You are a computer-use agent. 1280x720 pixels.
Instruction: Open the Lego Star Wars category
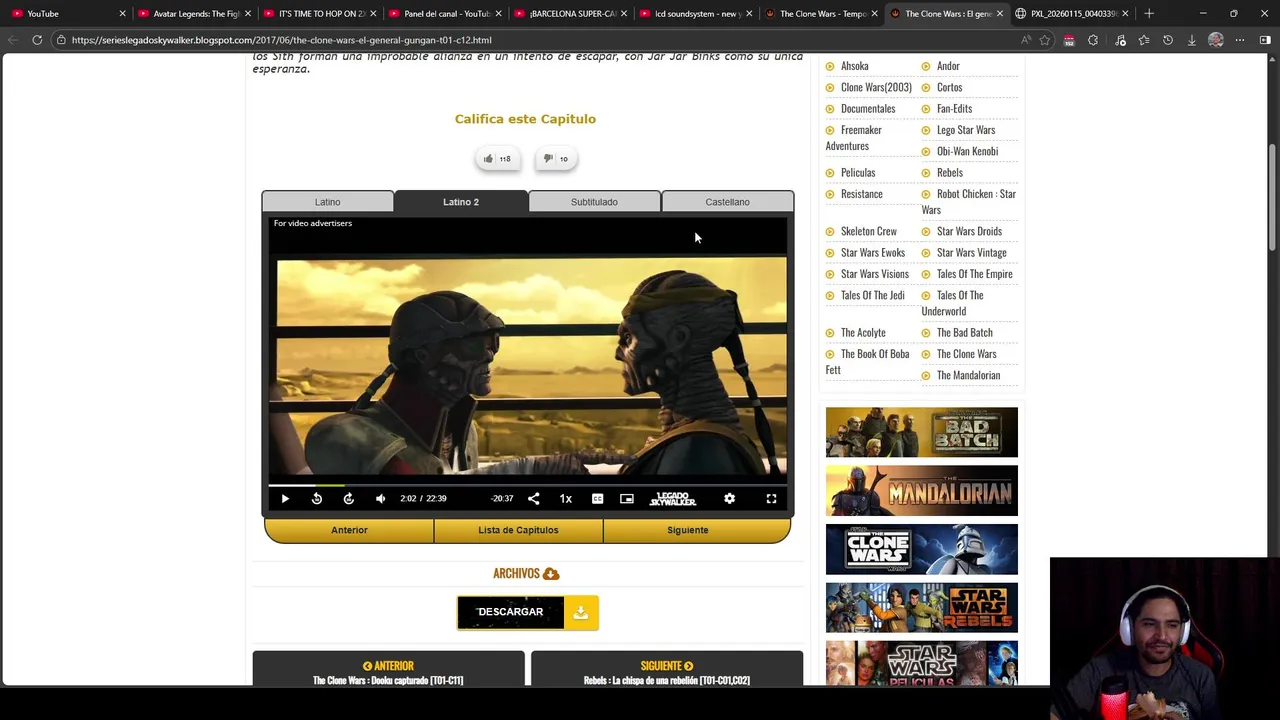coord(966,130)
